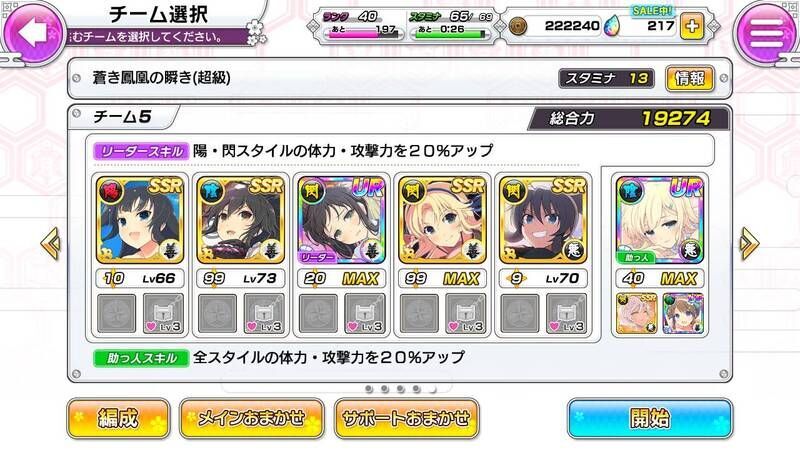Tap the first character's empty accessory slot
Image resolution: width=800 pixels, height=450 pixels.
pyautogui.click(x=117, y=313)
